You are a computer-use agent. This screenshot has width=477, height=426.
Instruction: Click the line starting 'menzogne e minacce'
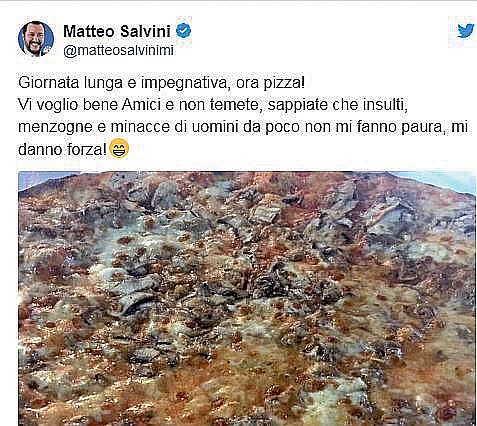pyautogui.click(x=243, y=127)
